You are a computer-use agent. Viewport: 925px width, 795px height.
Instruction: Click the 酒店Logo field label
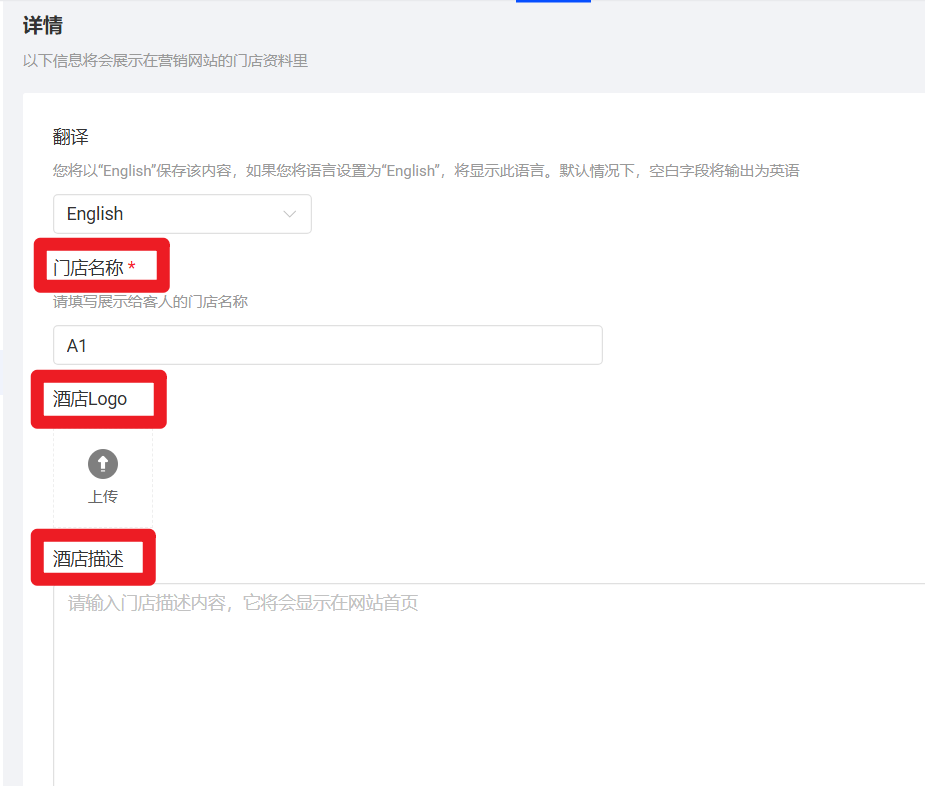pyautogui.click(x=90, y=399)
